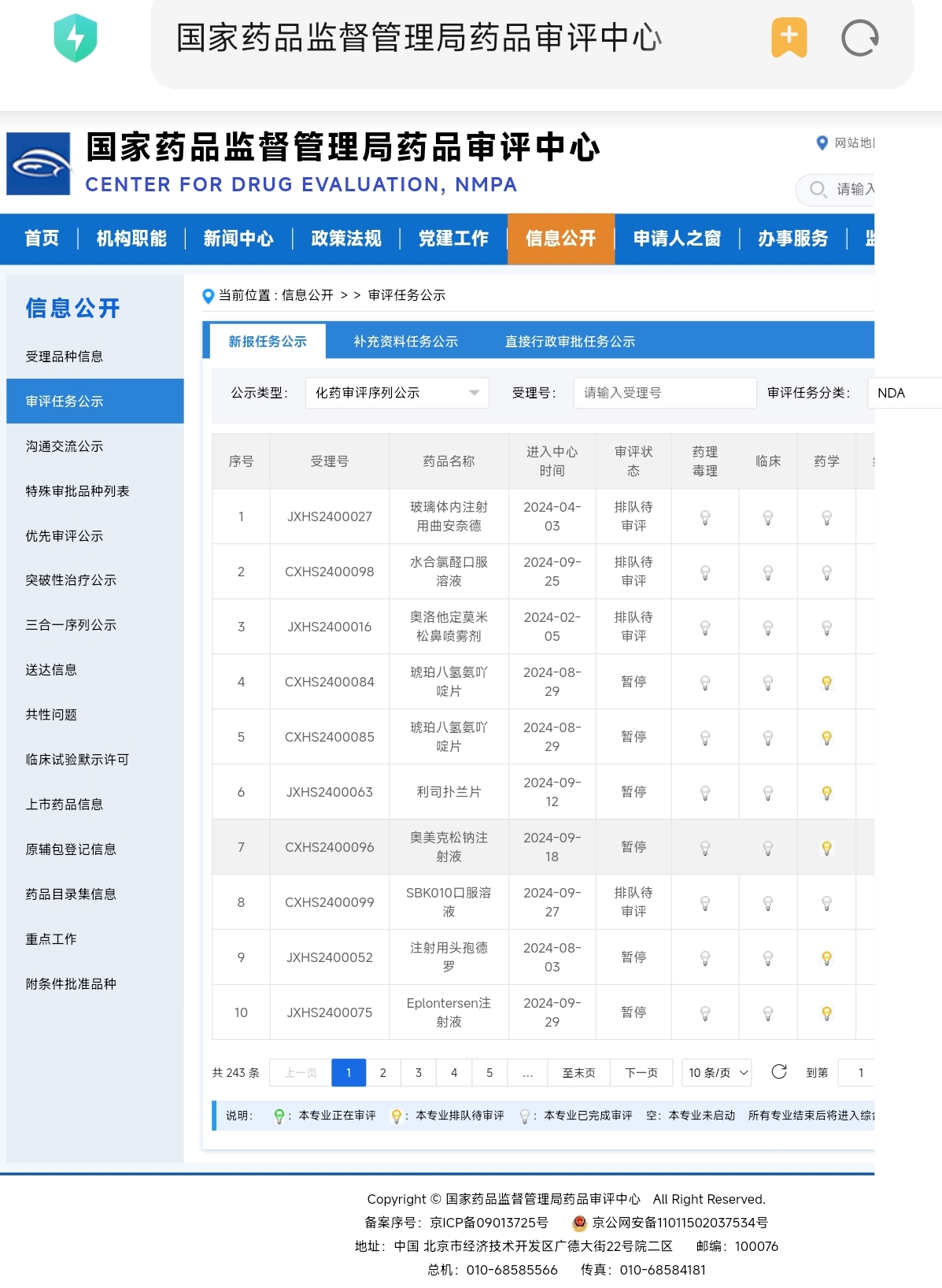Click the search magnifier icon
The width and height of the screenshot is (942, 1288).
tap(818, 189)
